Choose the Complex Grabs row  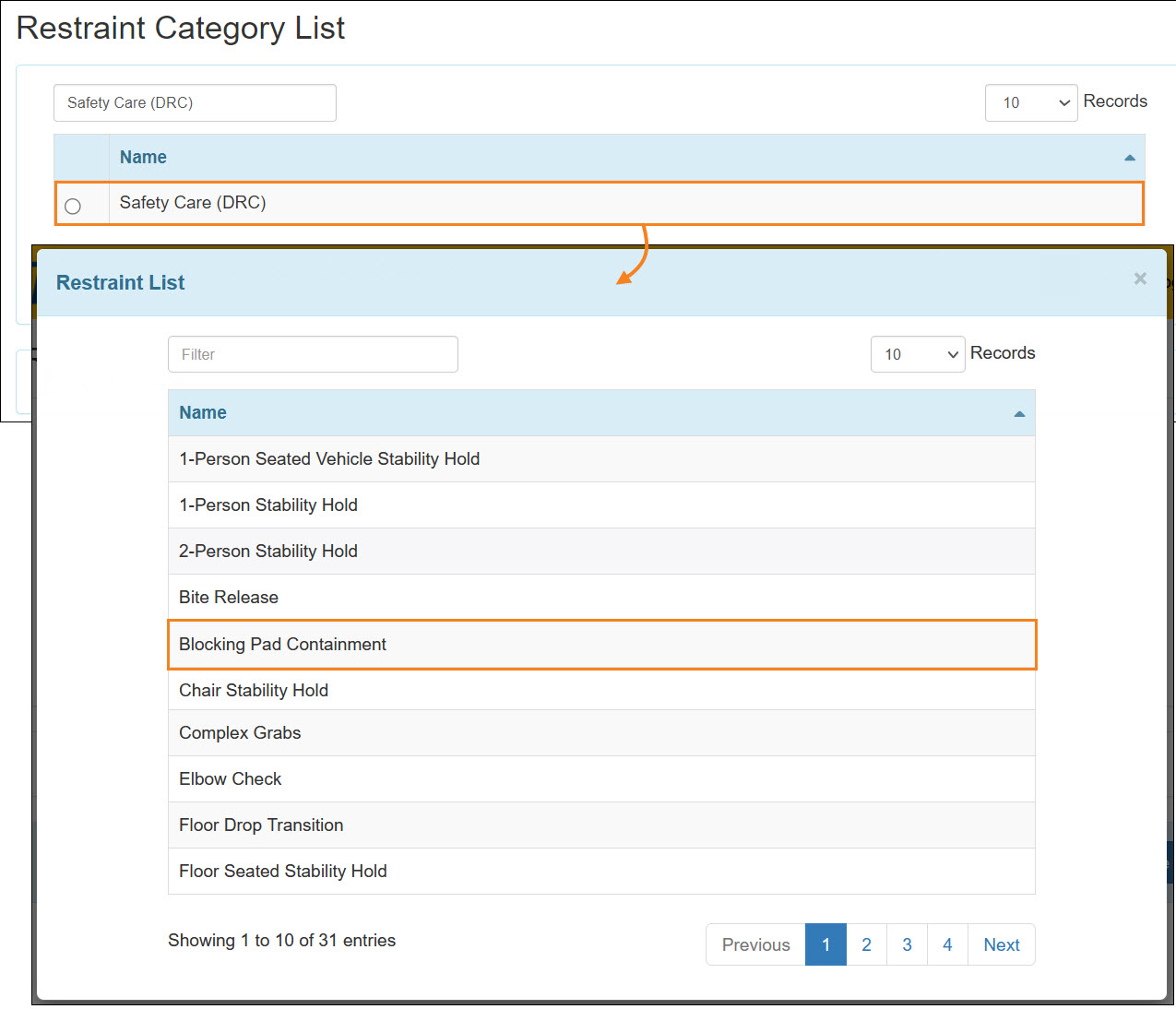(x=601, y=732)
